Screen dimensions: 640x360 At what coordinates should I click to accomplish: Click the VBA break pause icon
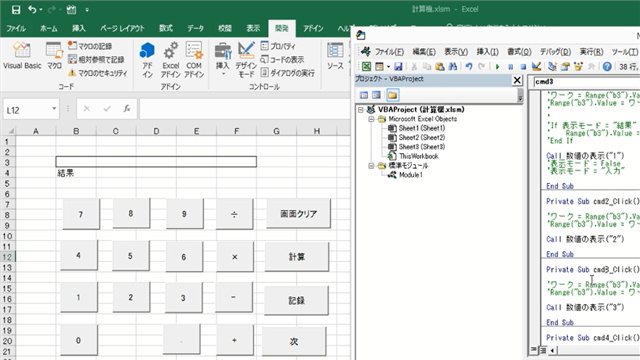tap(510, 67)
